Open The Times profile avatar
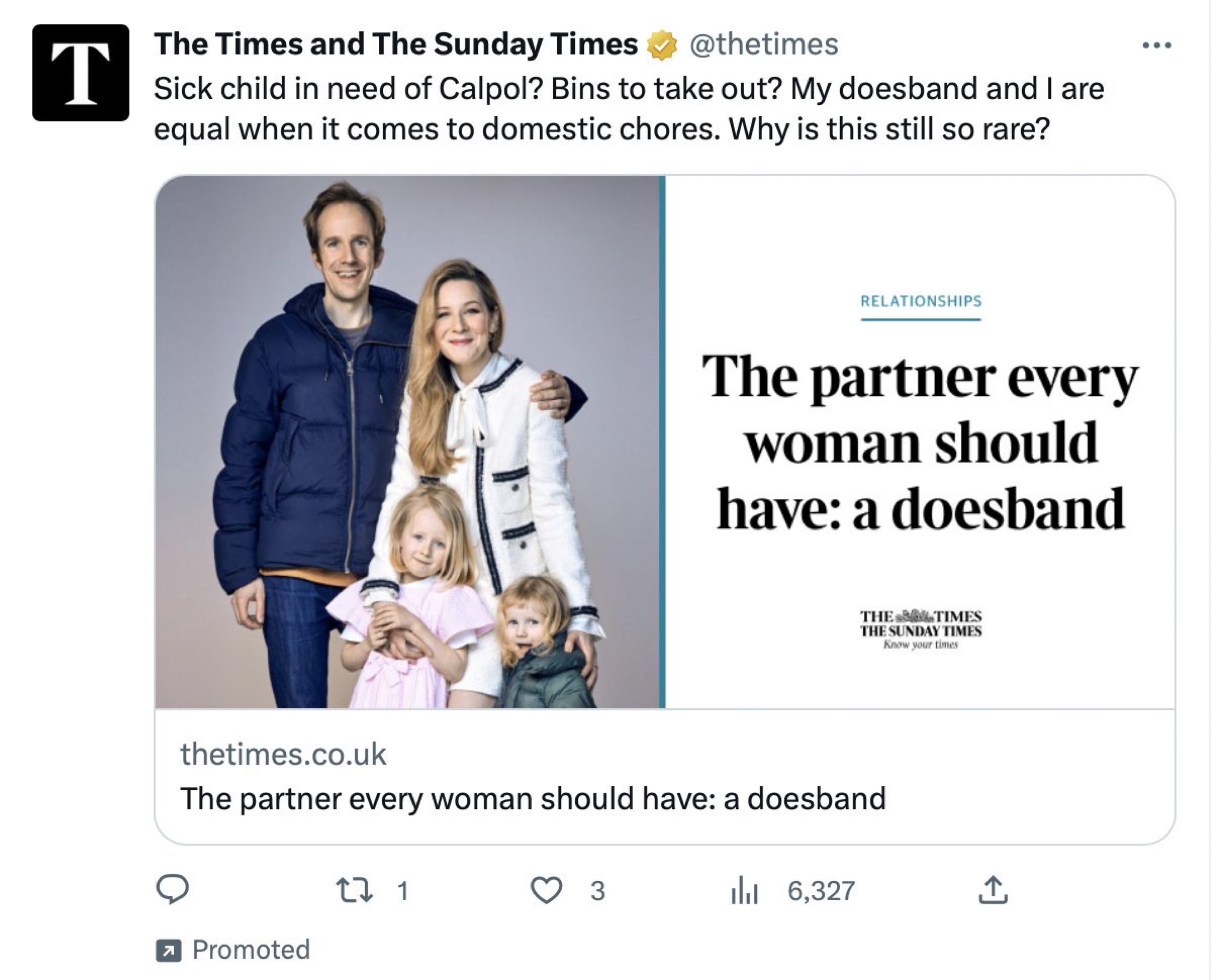 (80, 73)
